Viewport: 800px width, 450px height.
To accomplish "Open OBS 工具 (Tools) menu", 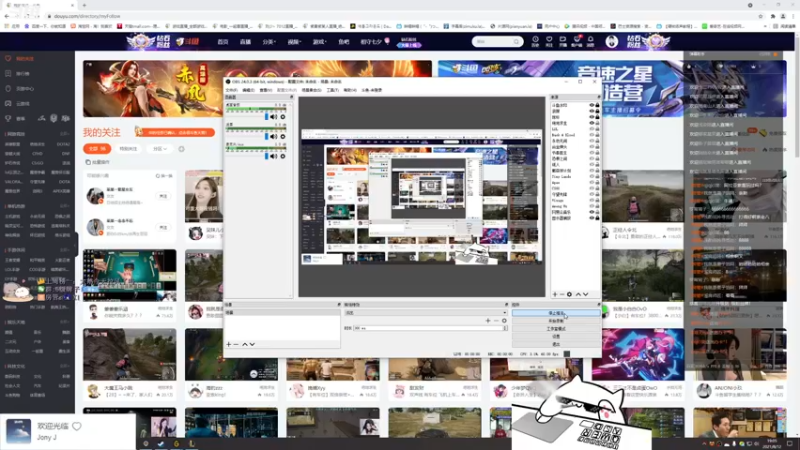I will pos(333,90).
